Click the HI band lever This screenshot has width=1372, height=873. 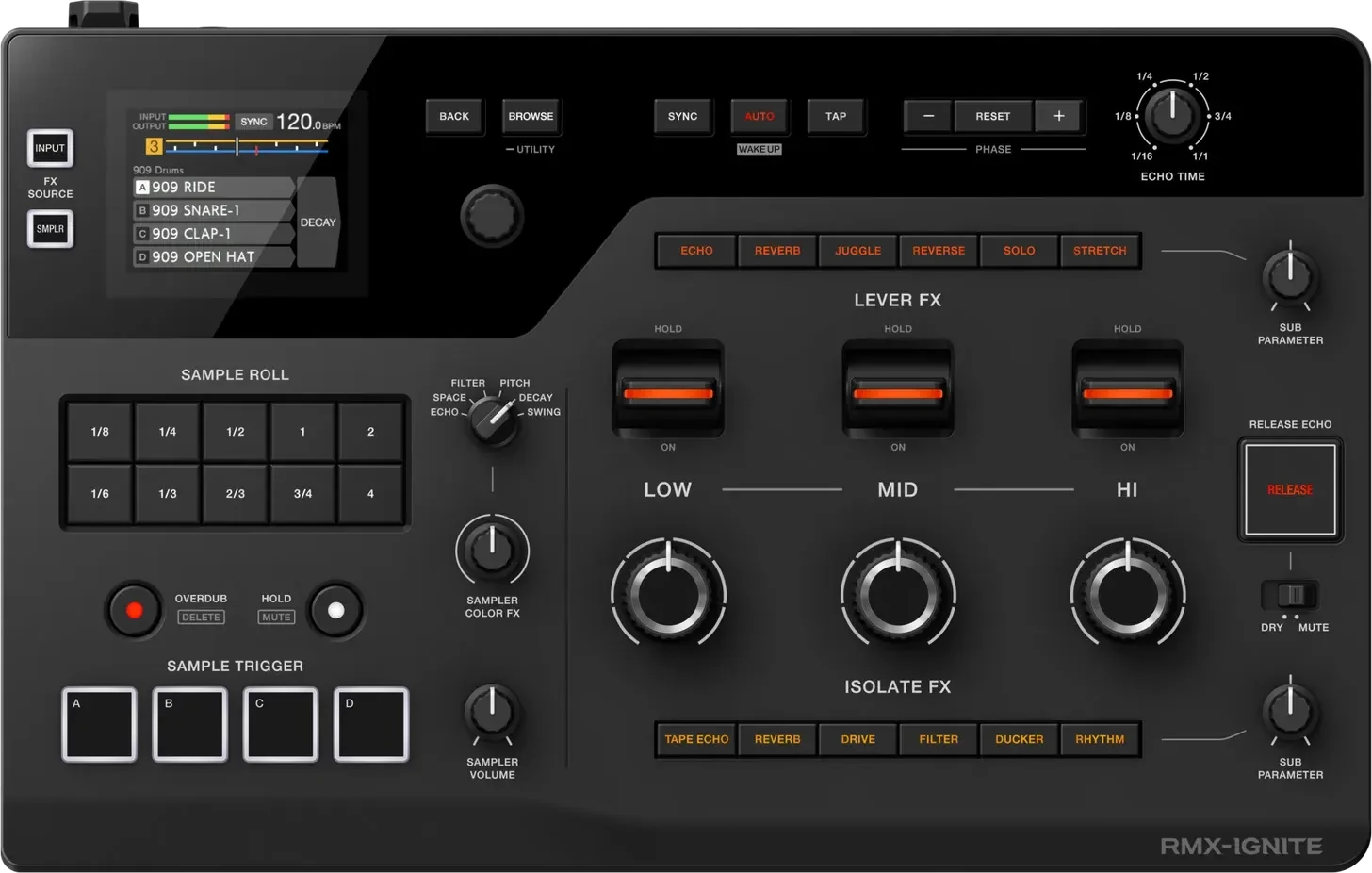coord(1127,388)
